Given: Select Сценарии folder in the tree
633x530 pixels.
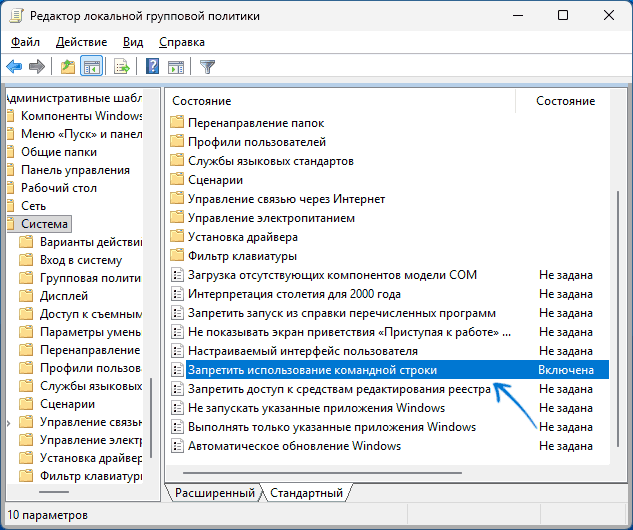Looking at the screenshot, I should pos(67,404).
